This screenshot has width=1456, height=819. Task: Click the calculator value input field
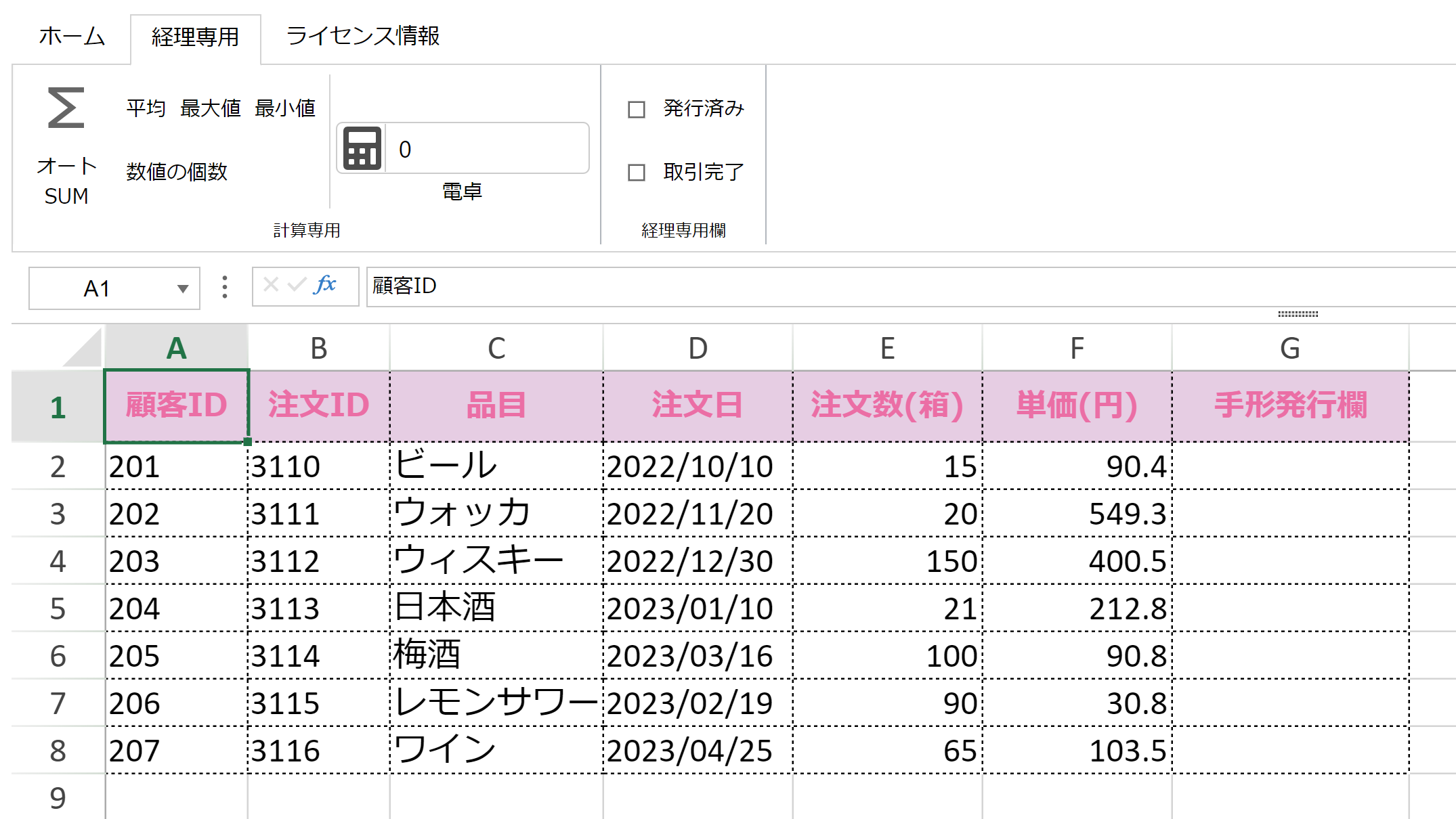(487, 148)
